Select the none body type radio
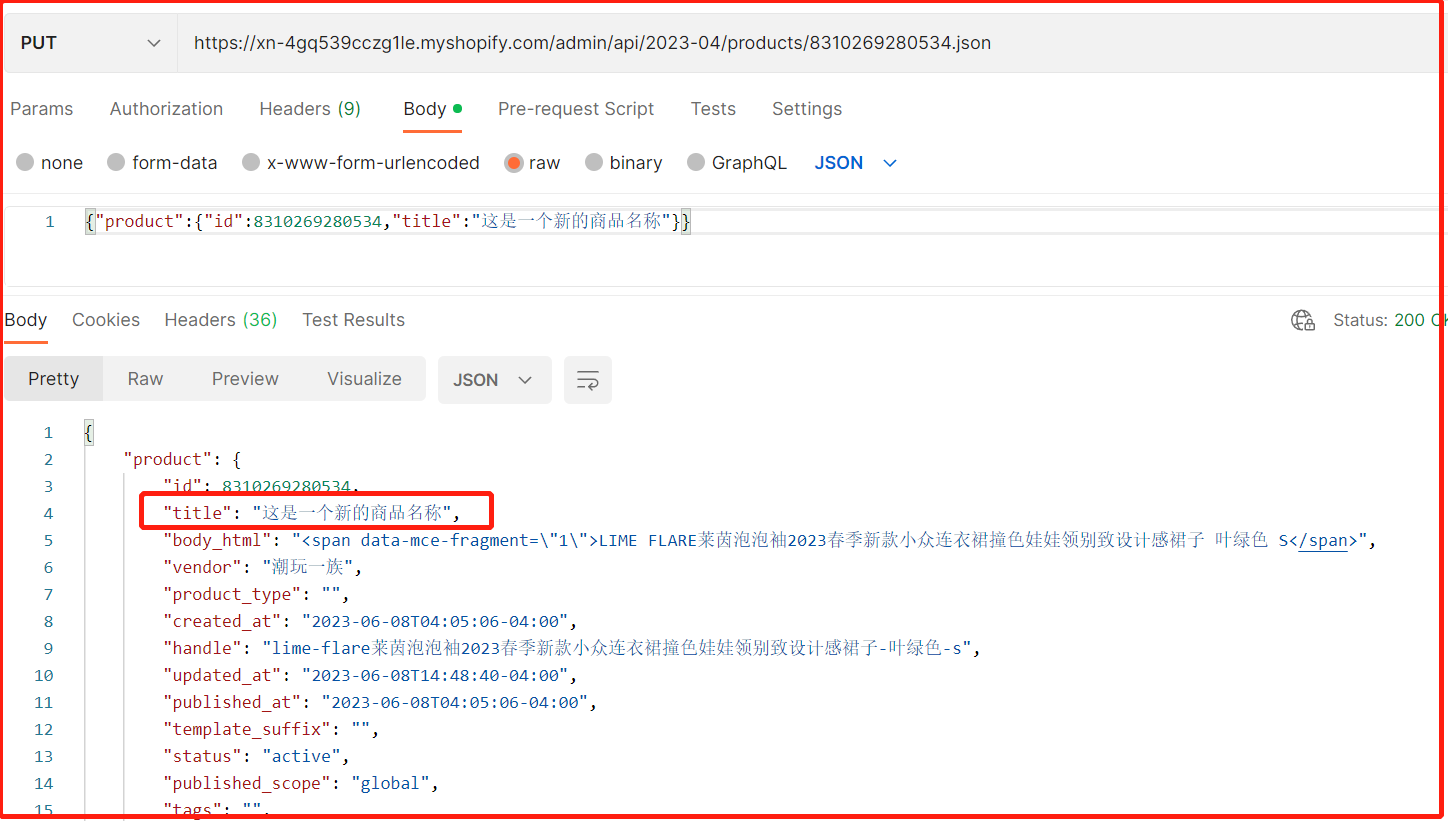Viewport: 1448px width, 821px height. 25,163
